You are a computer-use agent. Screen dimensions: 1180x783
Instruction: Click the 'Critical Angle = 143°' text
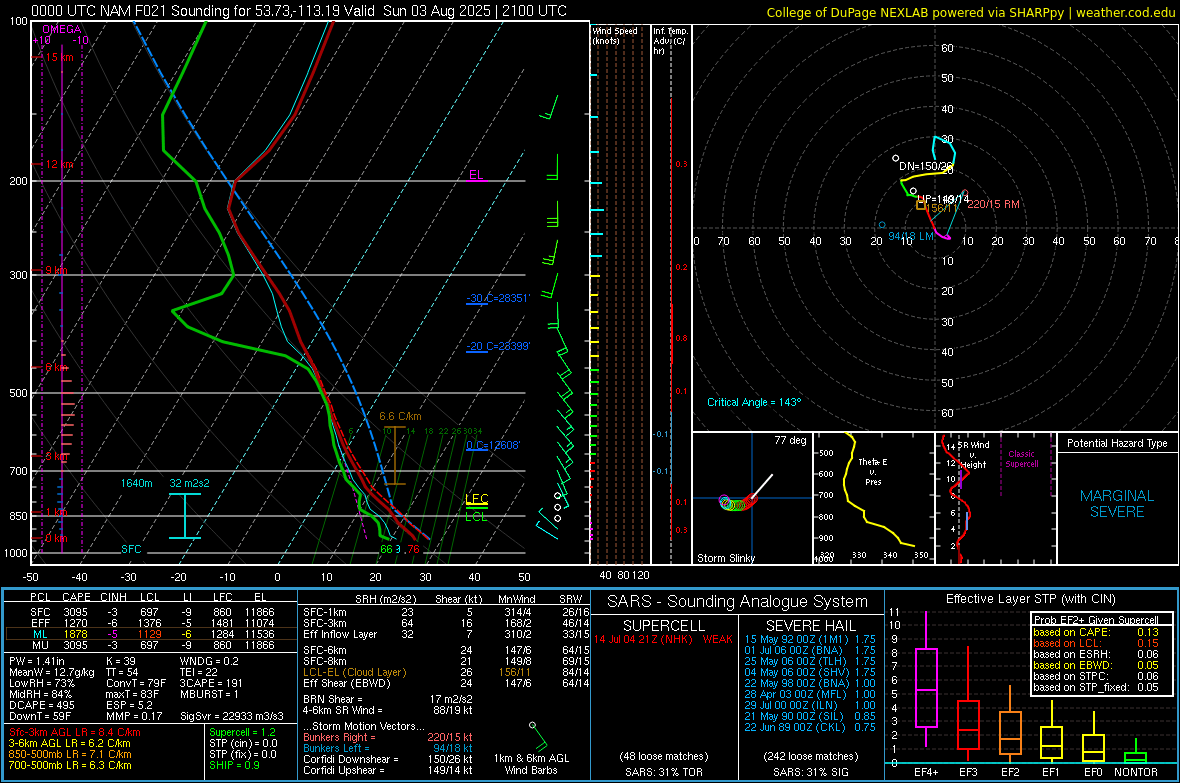click(x=754, y=402)
